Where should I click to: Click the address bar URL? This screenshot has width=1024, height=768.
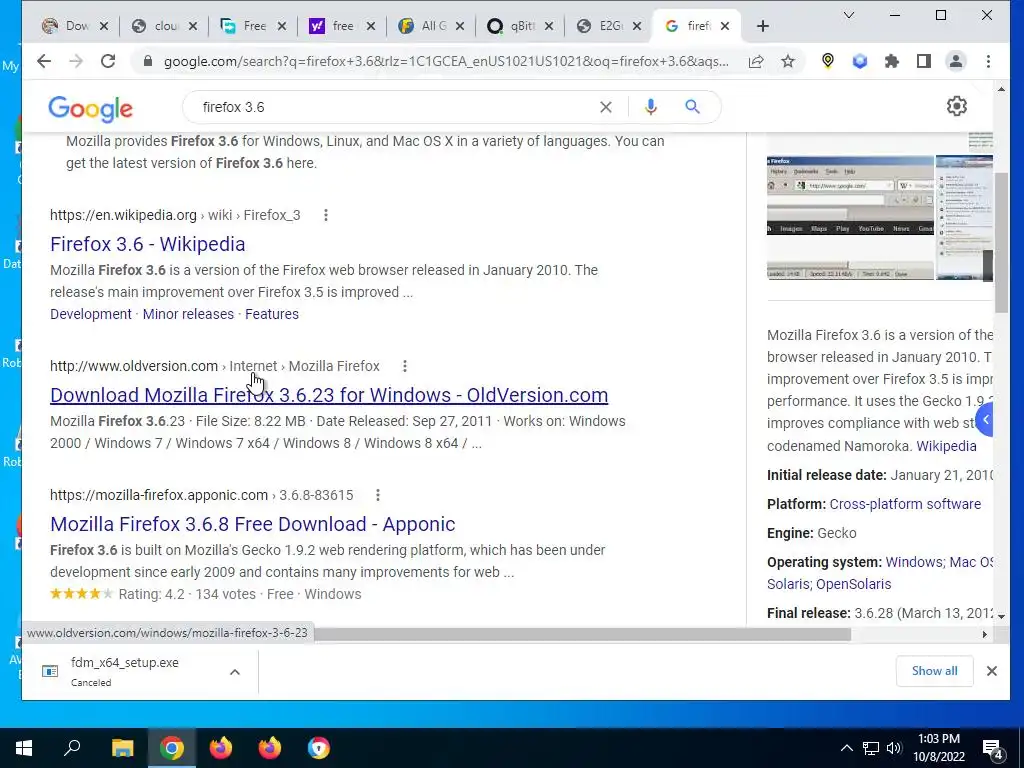(x=445, y=61)
